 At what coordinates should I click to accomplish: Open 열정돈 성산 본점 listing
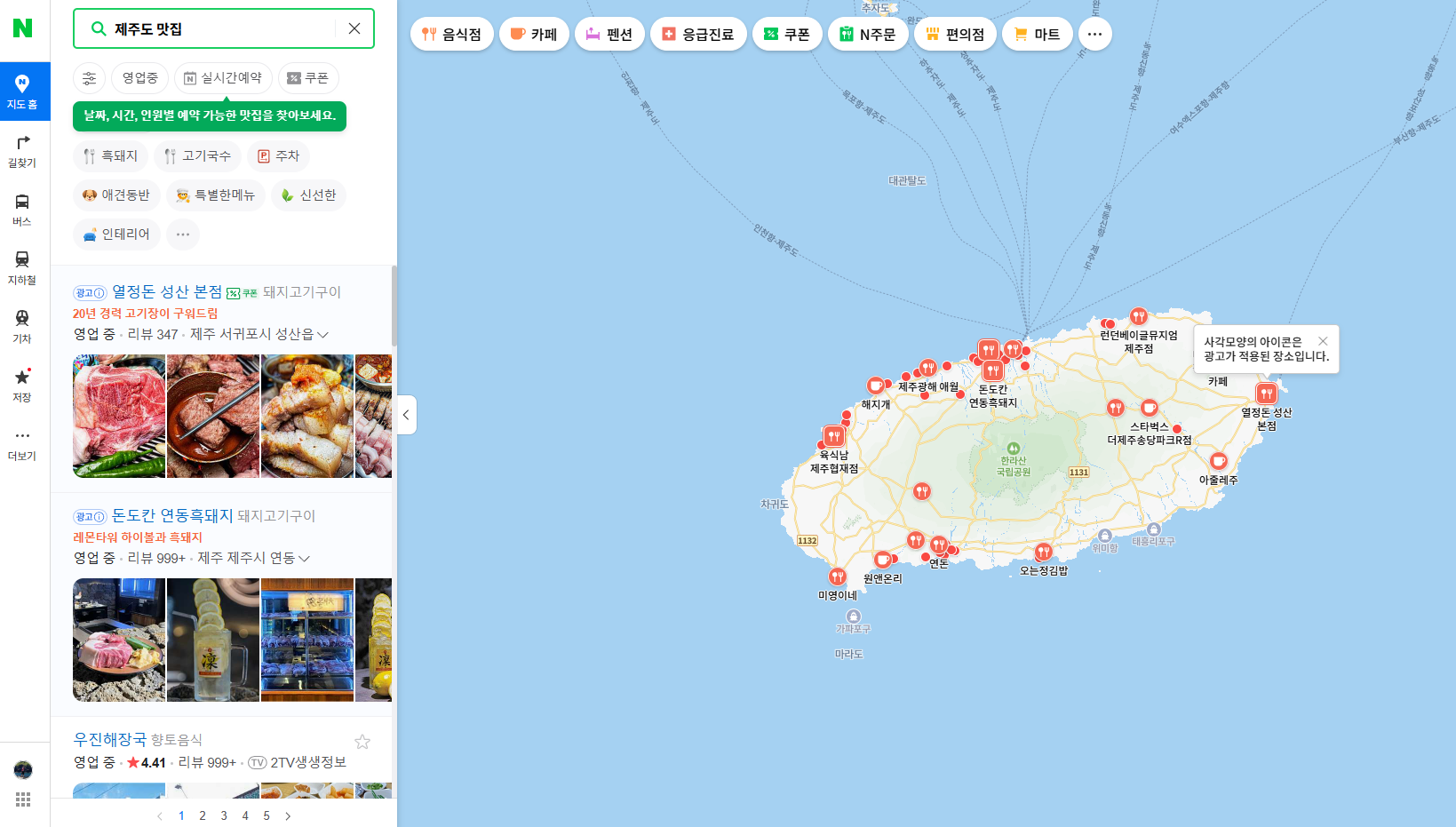coord(167,291)
